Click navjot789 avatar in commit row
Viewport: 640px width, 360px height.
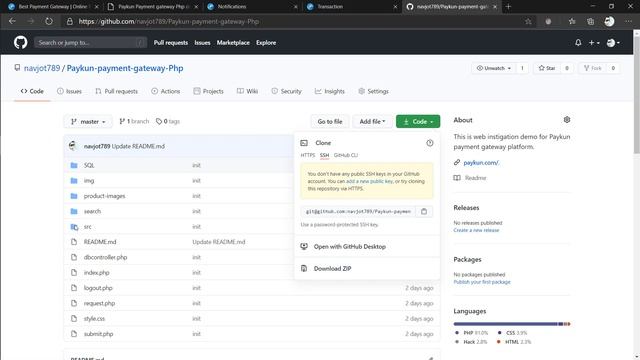tap(73, 146)
